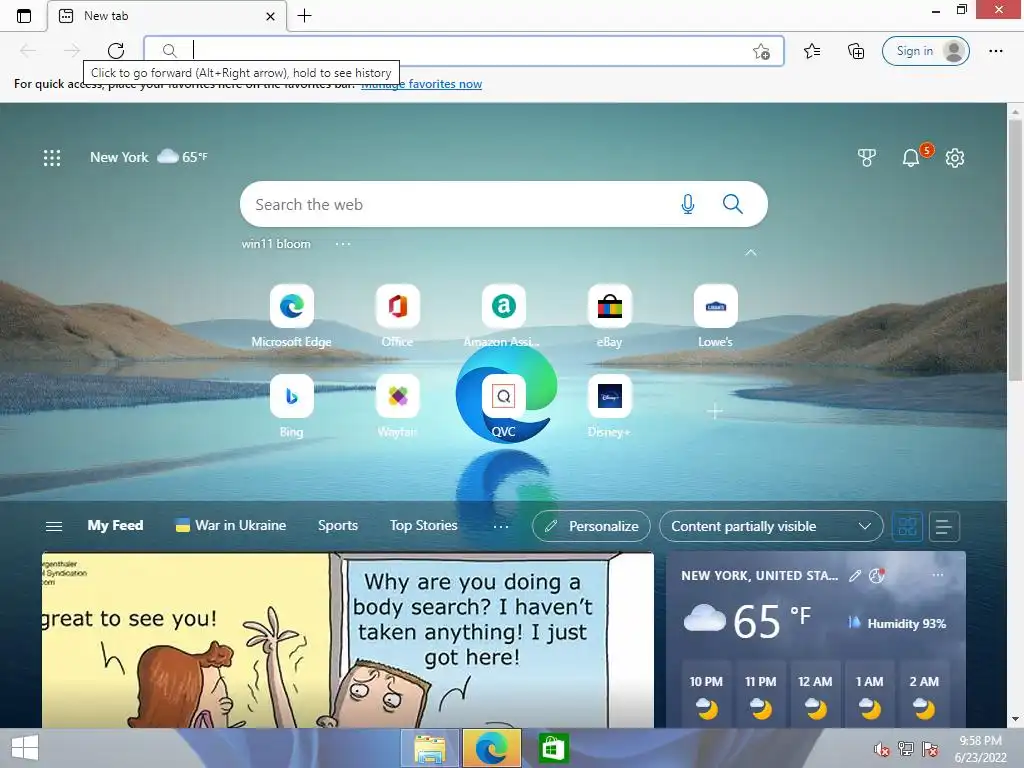Select the My Feed tab
Screen dimensions: 1024x768
[116, 525]
